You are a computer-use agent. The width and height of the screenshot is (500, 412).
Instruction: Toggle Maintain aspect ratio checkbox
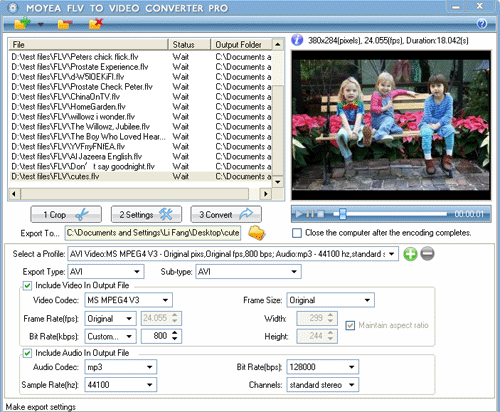(x=350, y=325)
